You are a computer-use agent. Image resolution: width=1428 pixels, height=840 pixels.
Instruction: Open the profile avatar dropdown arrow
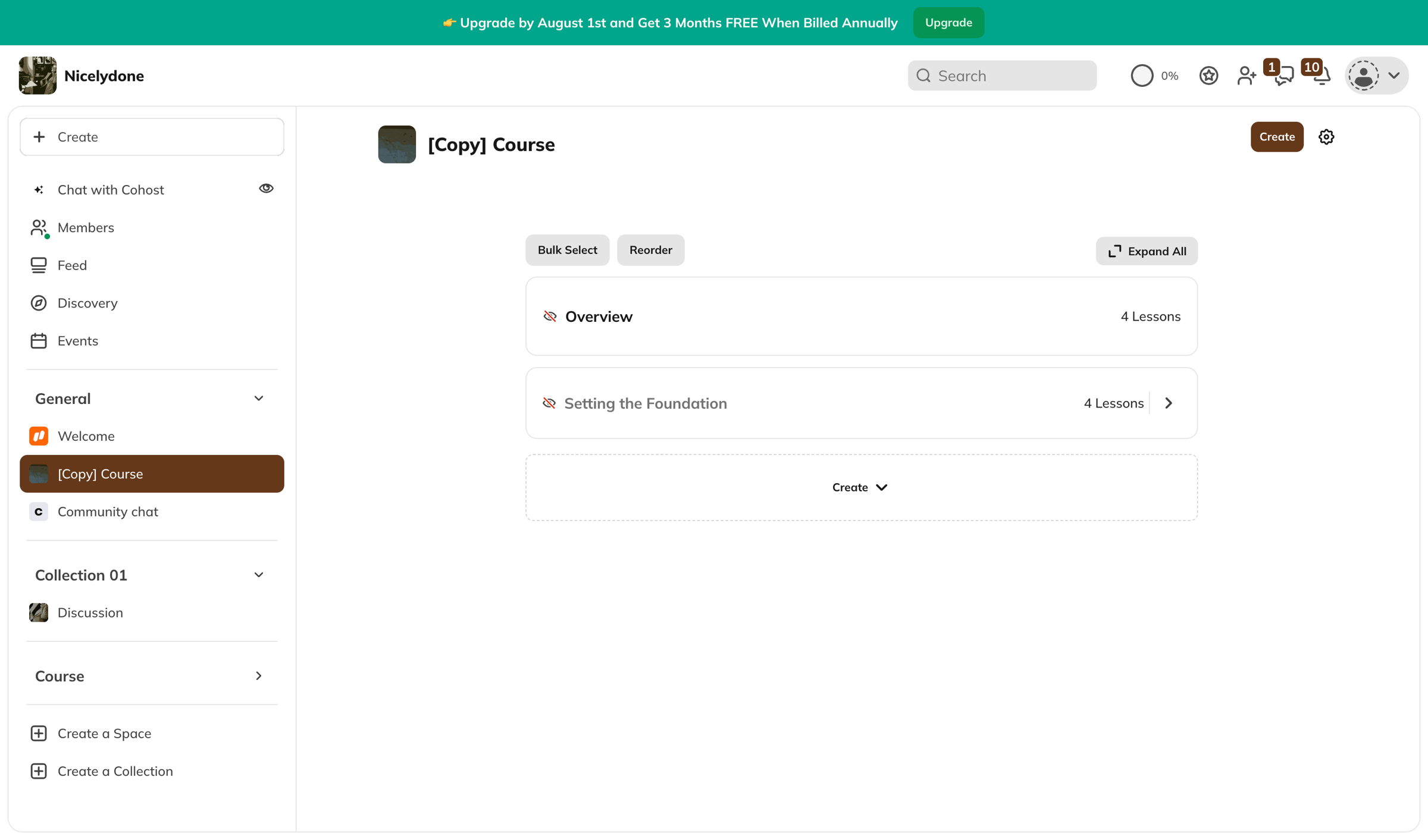(1393, 76)
